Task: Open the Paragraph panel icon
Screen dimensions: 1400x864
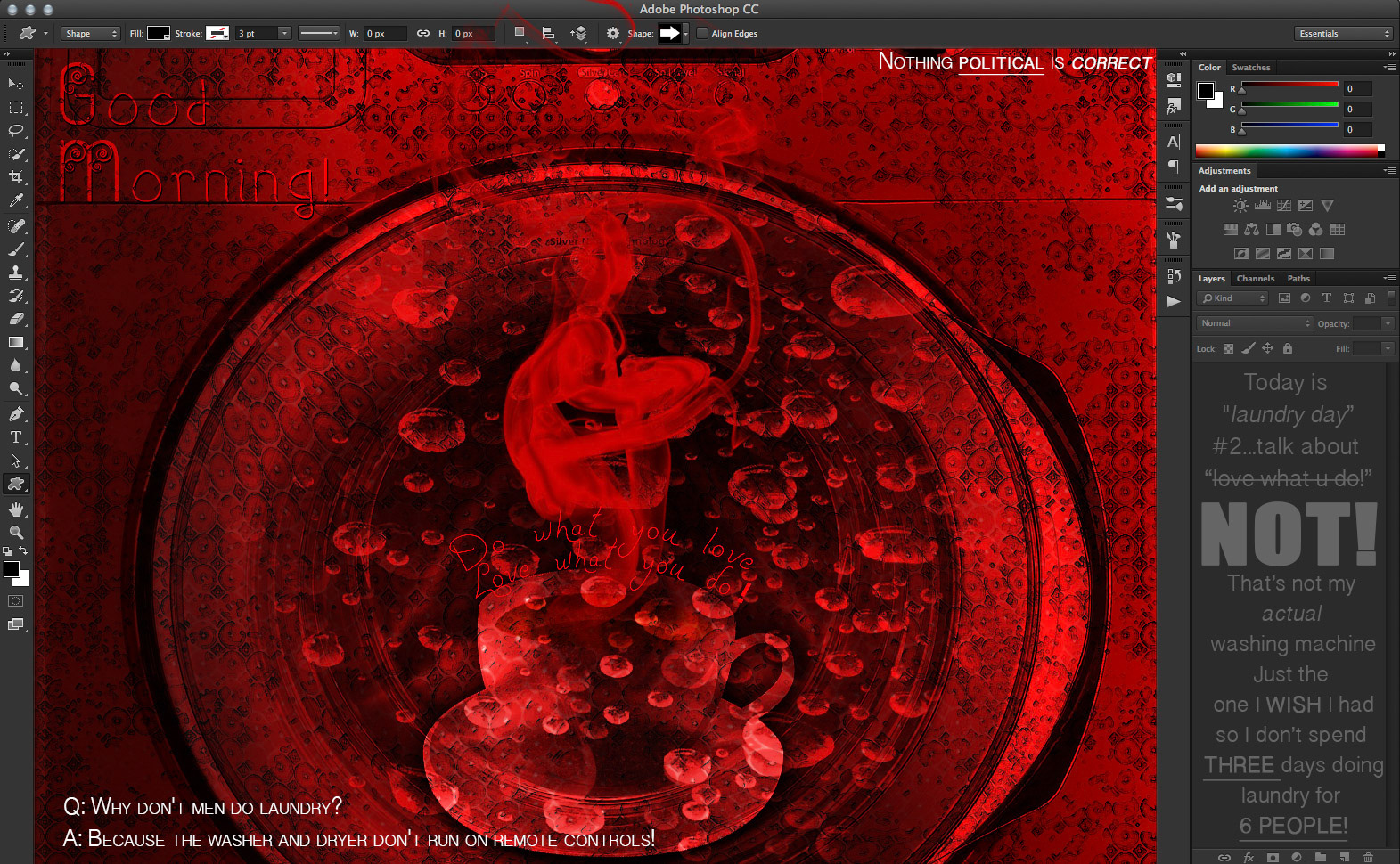Action: tap(1174, 167)
